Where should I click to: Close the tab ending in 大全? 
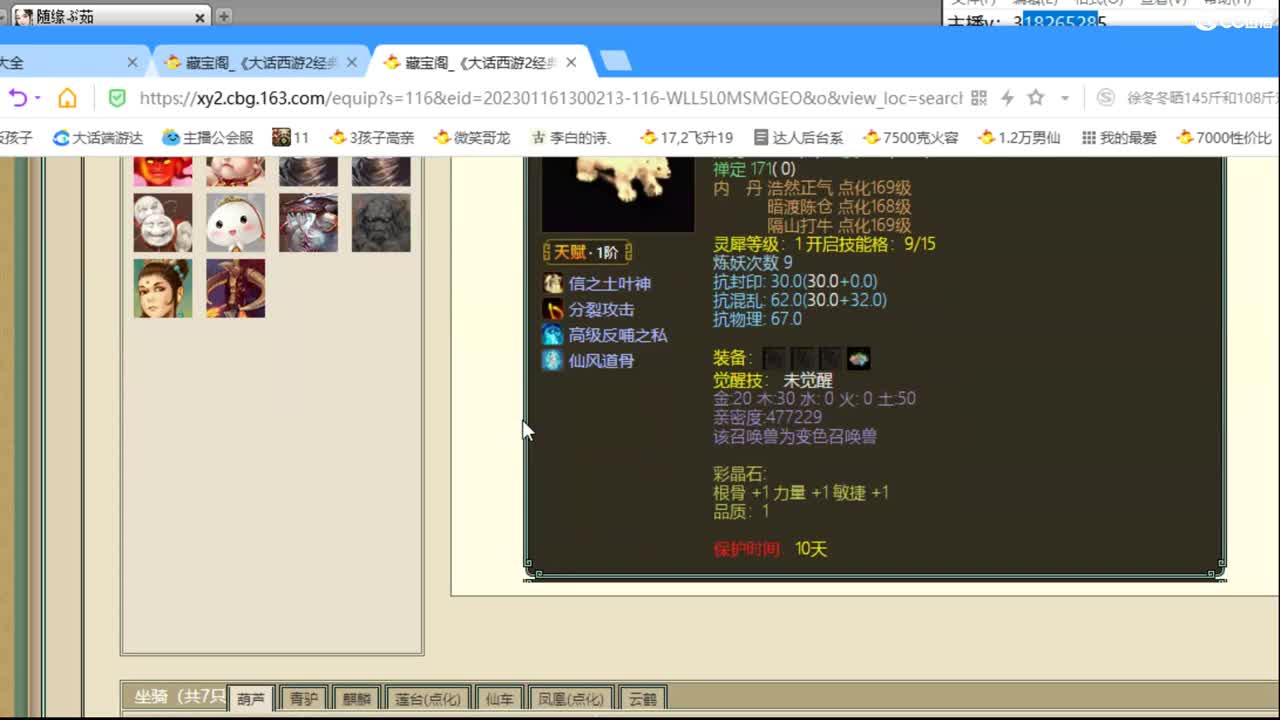coord(132,62)
